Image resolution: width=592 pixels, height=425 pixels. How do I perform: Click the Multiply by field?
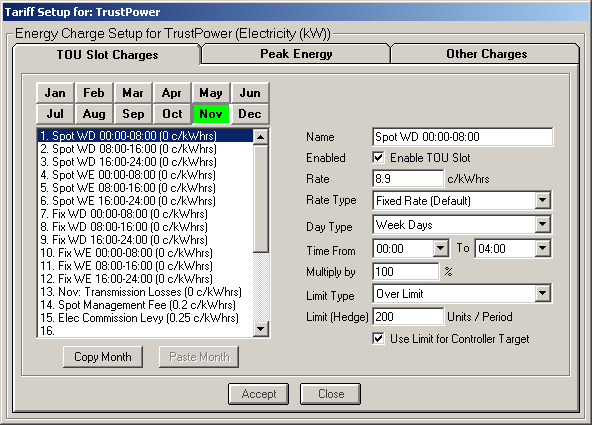[x=405, y=271]
